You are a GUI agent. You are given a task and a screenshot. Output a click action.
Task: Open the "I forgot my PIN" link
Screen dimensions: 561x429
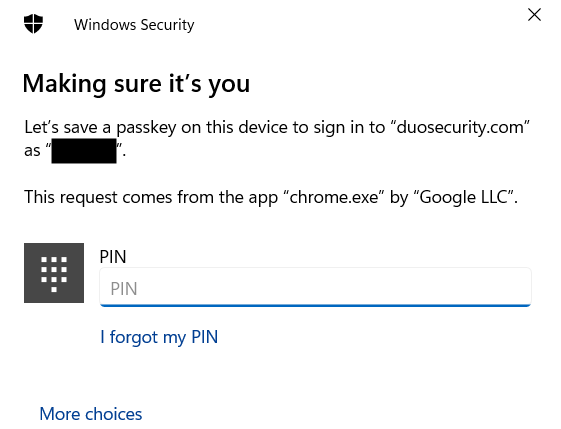tap(159, 337)
